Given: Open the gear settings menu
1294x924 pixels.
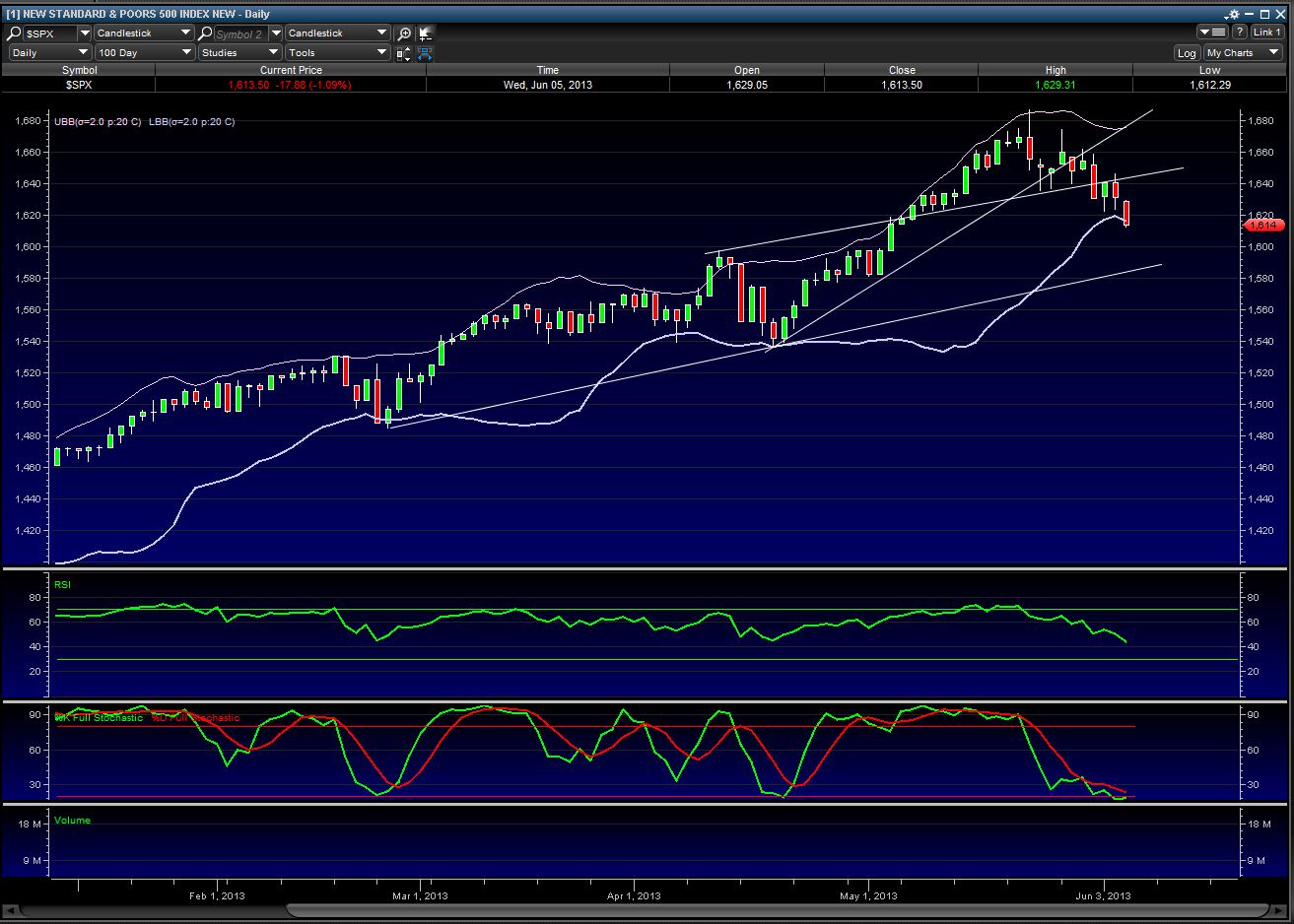Looking at the screenshot, I should tap(1233, 15).
